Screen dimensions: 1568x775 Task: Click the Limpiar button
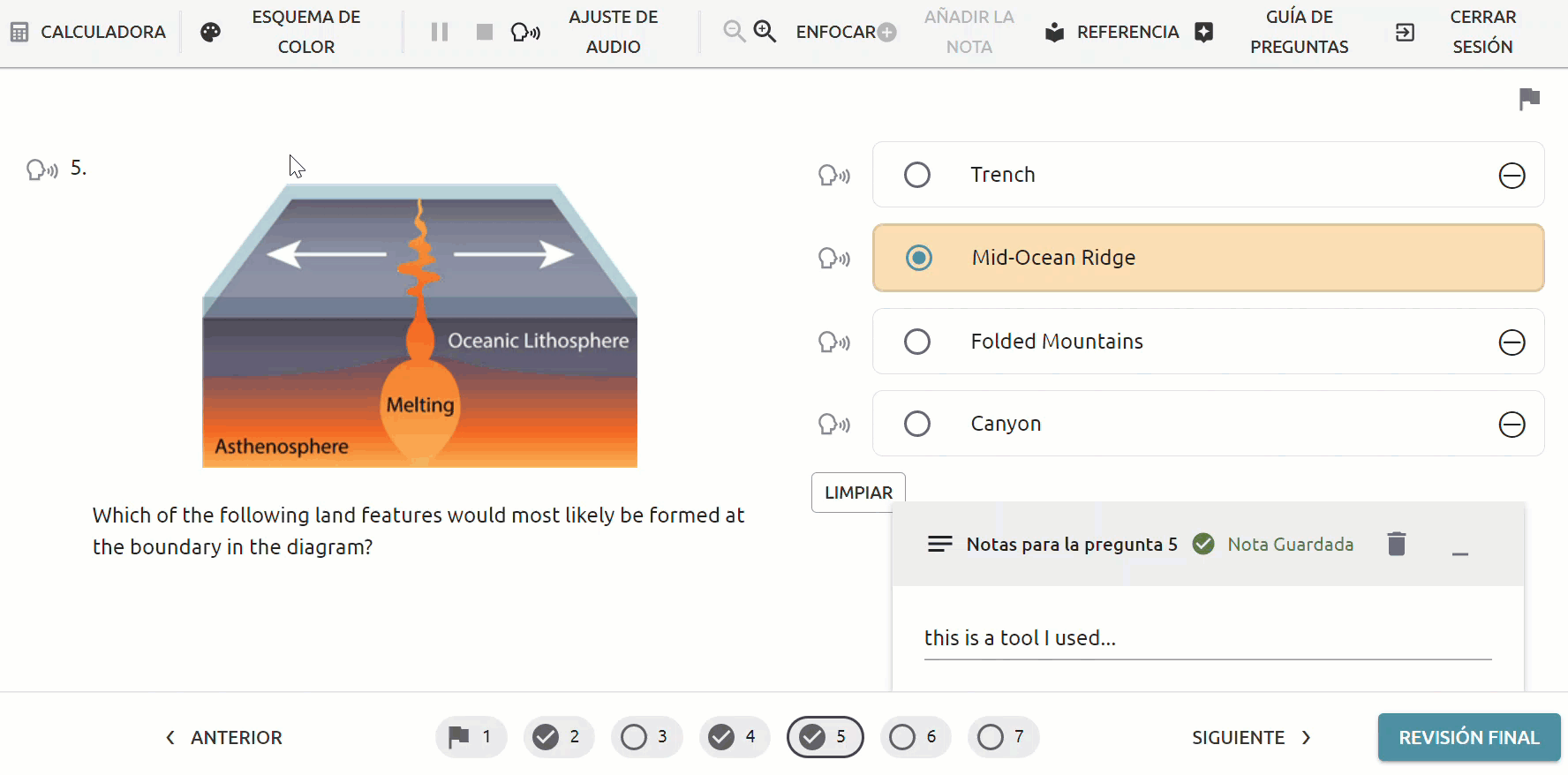[x=858, y=493]
